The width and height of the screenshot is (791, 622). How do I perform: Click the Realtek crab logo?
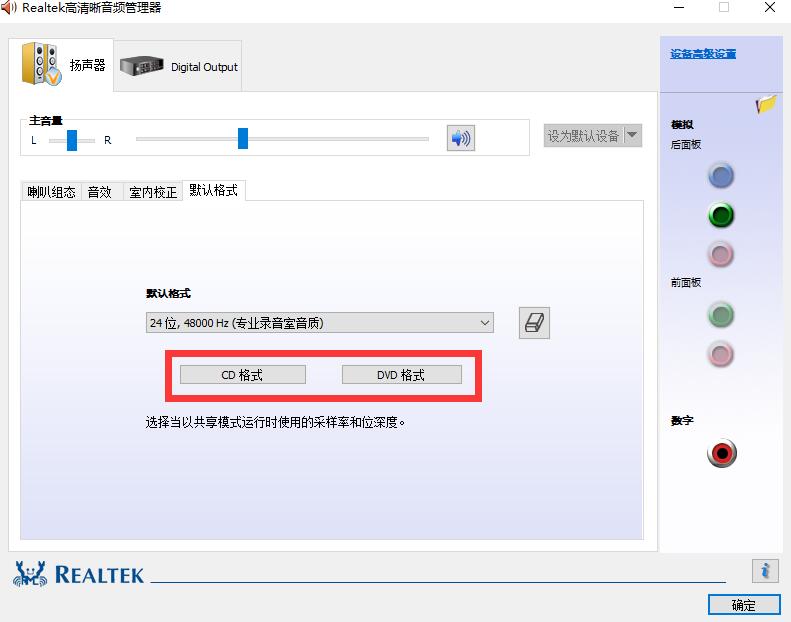click(x=30, y=574)
